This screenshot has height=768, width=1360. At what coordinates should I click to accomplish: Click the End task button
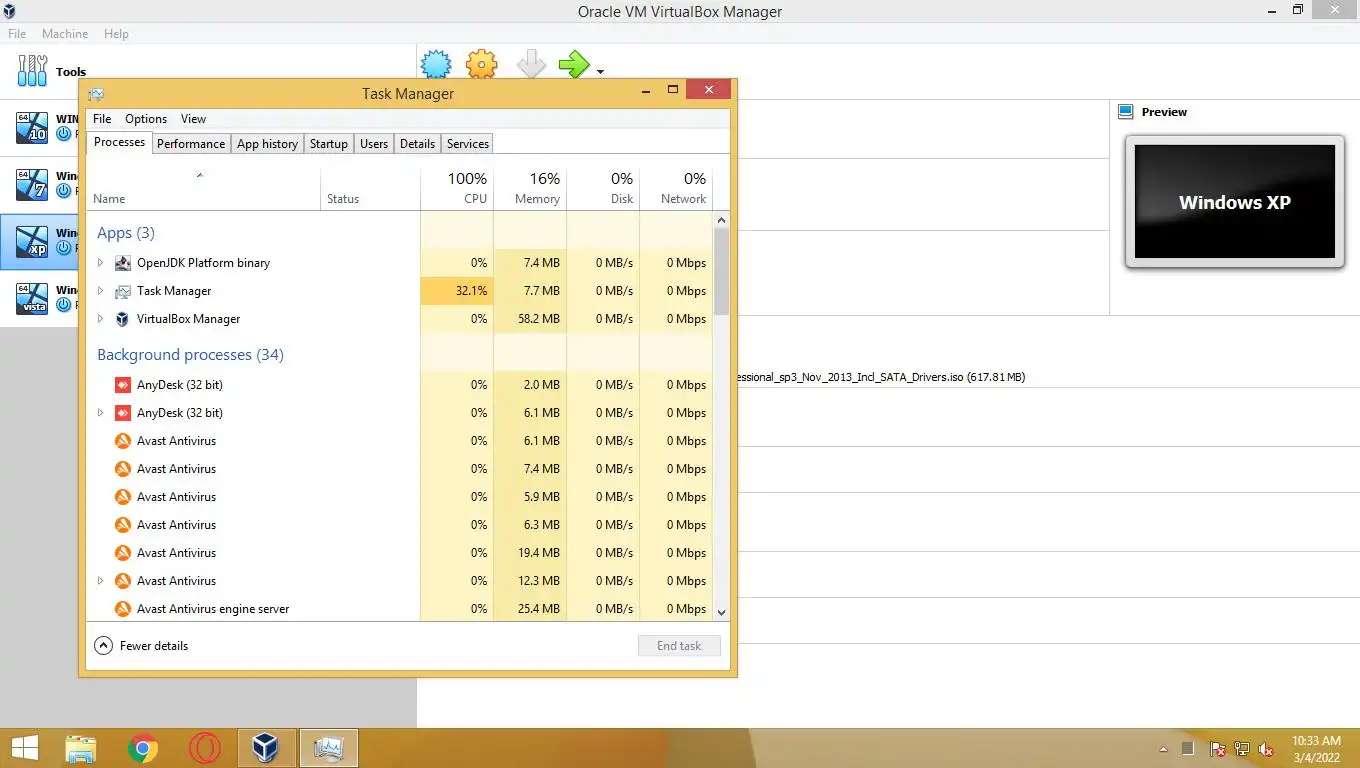[679, 646]
